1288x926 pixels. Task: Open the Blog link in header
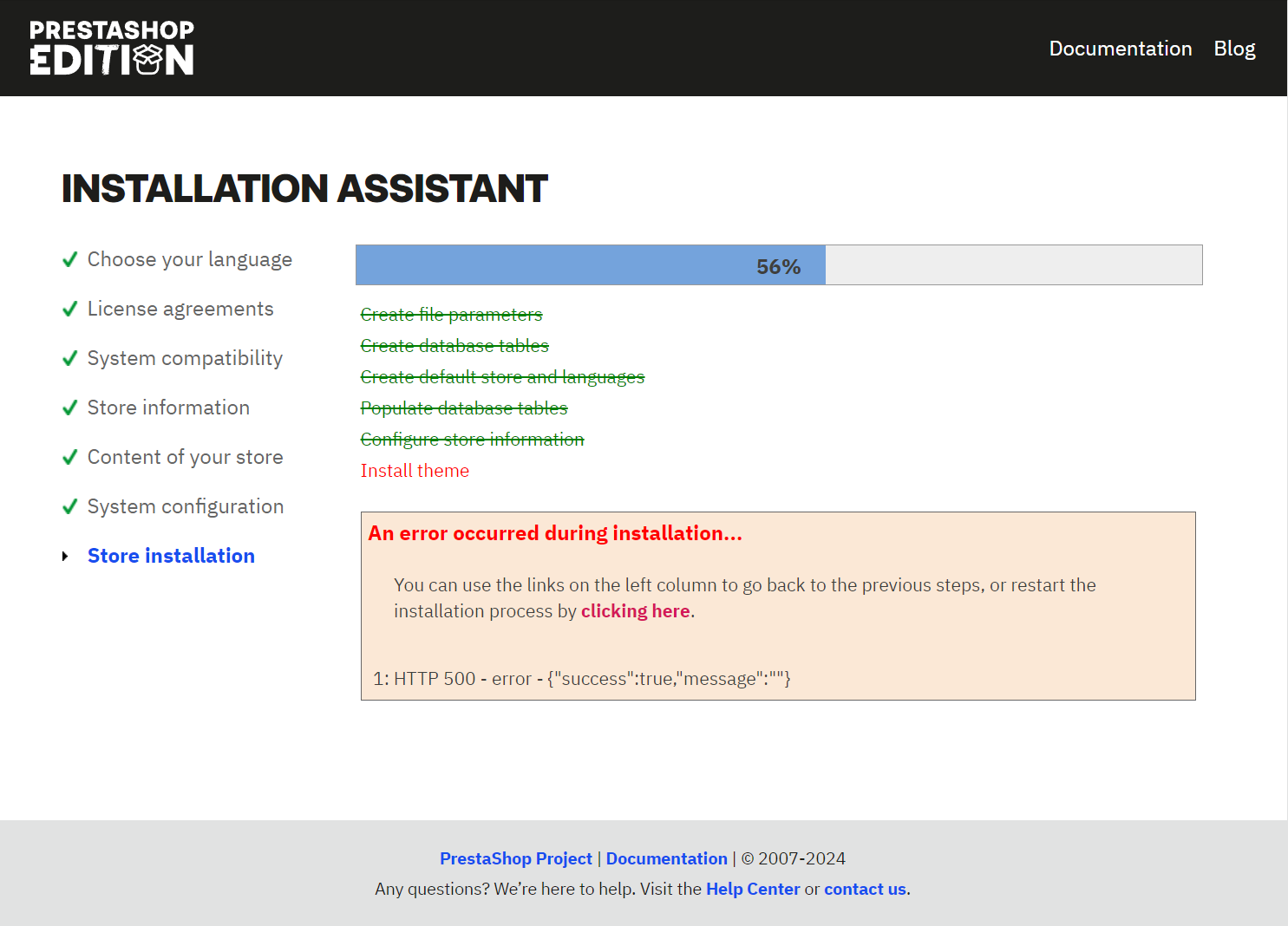point(1234,49)
